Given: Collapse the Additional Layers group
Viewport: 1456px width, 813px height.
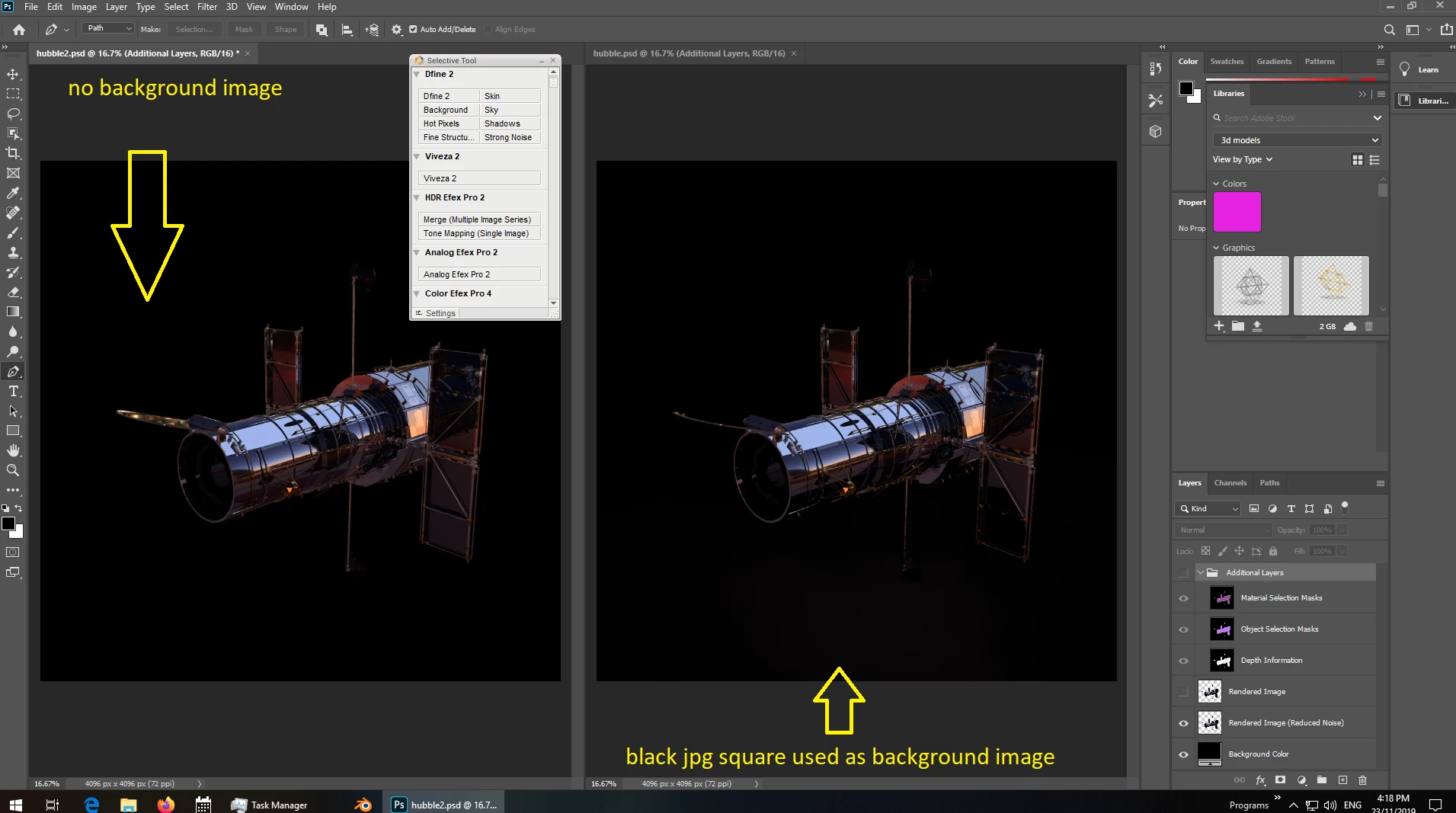Looking at the screenshot, I should pos(1202,573).
